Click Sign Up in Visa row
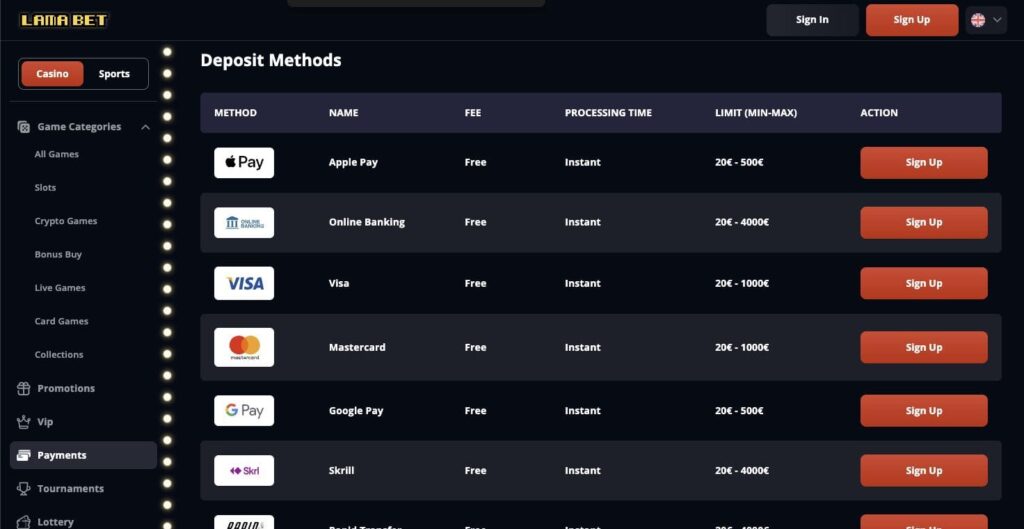Screen dimensions: 1024x529 pyautogui.click(x=924, y=283)
